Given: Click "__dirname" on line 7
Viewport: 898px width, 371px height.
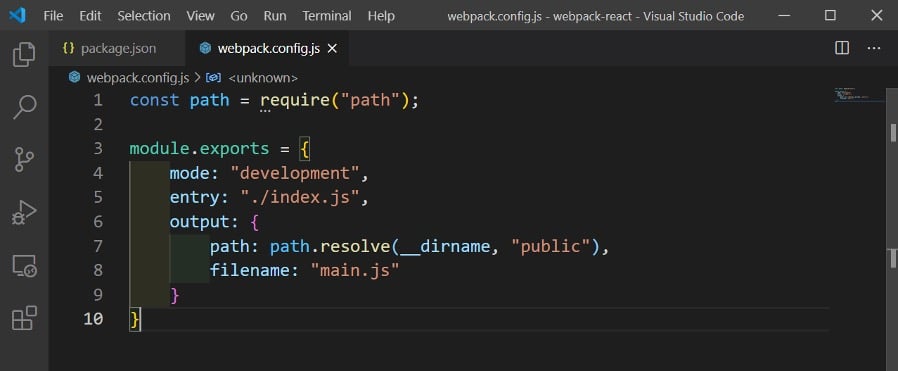Looking at the screenshot, I should point(444,247).
